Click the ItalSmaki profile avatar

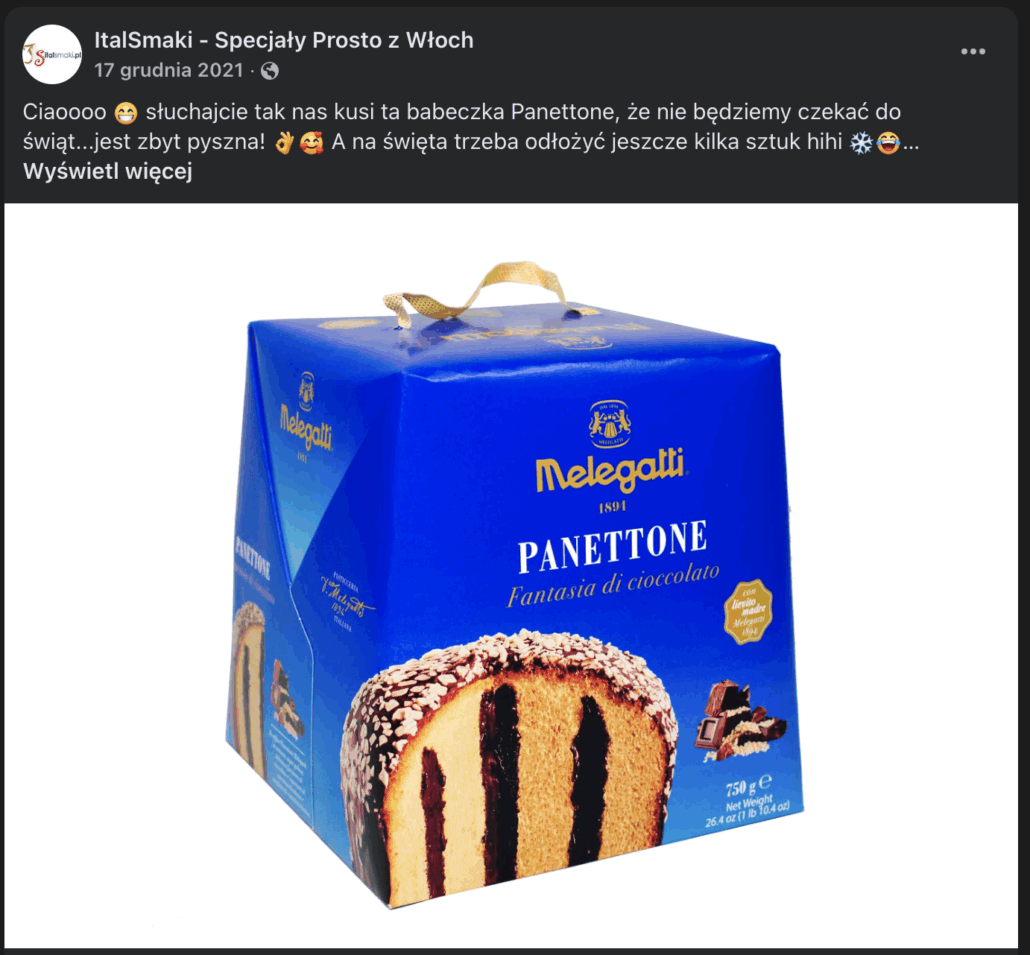[52, 55]
